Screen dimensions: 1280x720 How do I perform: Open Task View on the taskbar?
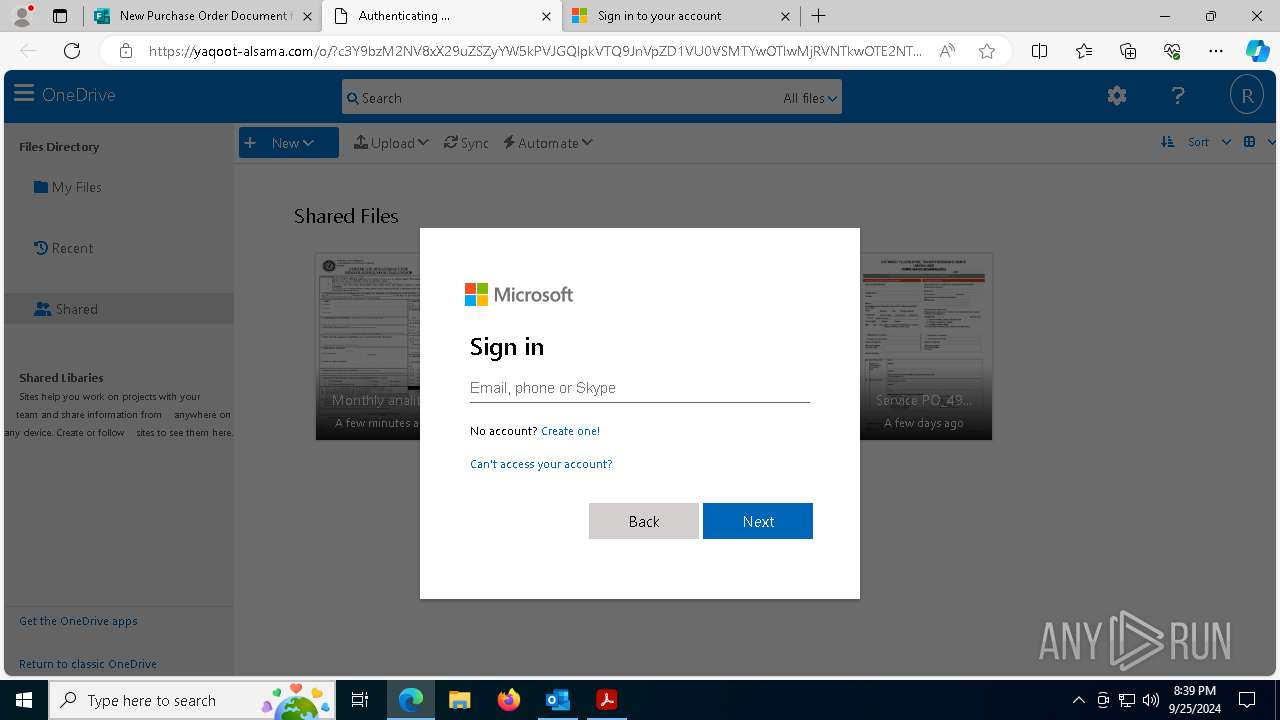tap(360, 700)
